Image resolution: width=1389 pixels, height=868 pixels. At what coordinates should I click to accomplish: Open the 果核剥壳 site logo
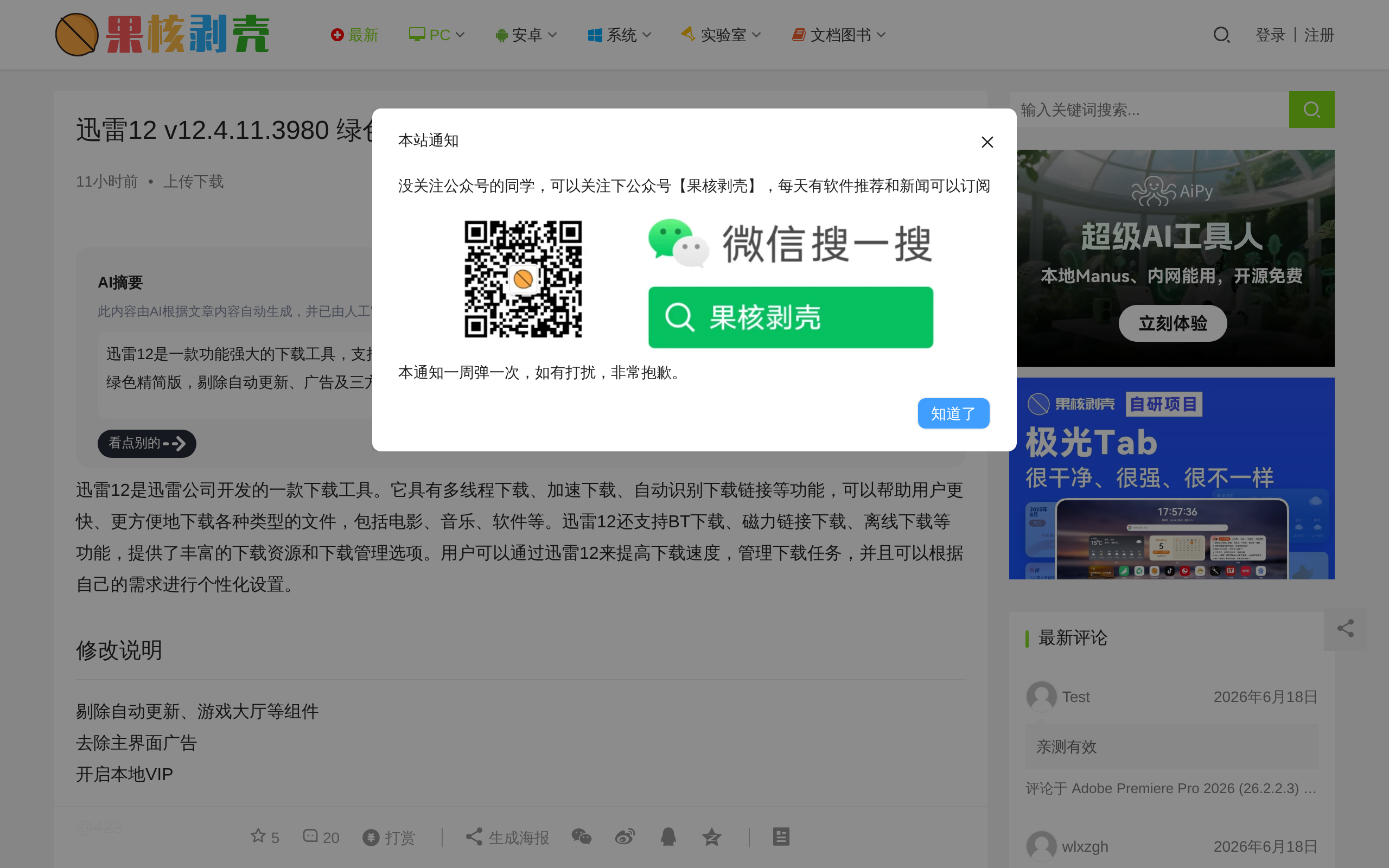pyautogui.click(x=162, y=34)
